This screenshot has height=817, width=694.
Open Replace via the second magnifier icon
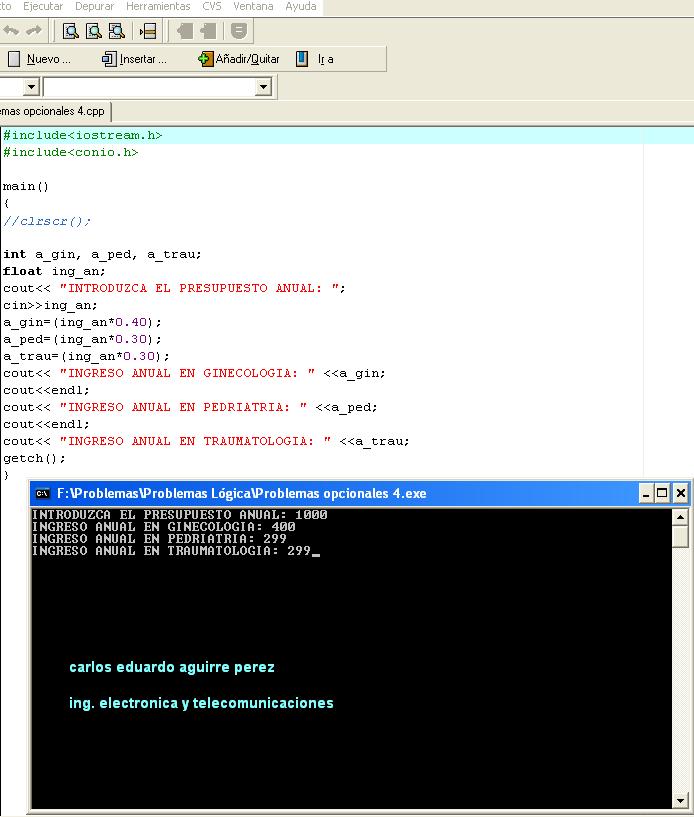[x=93, y=31]
